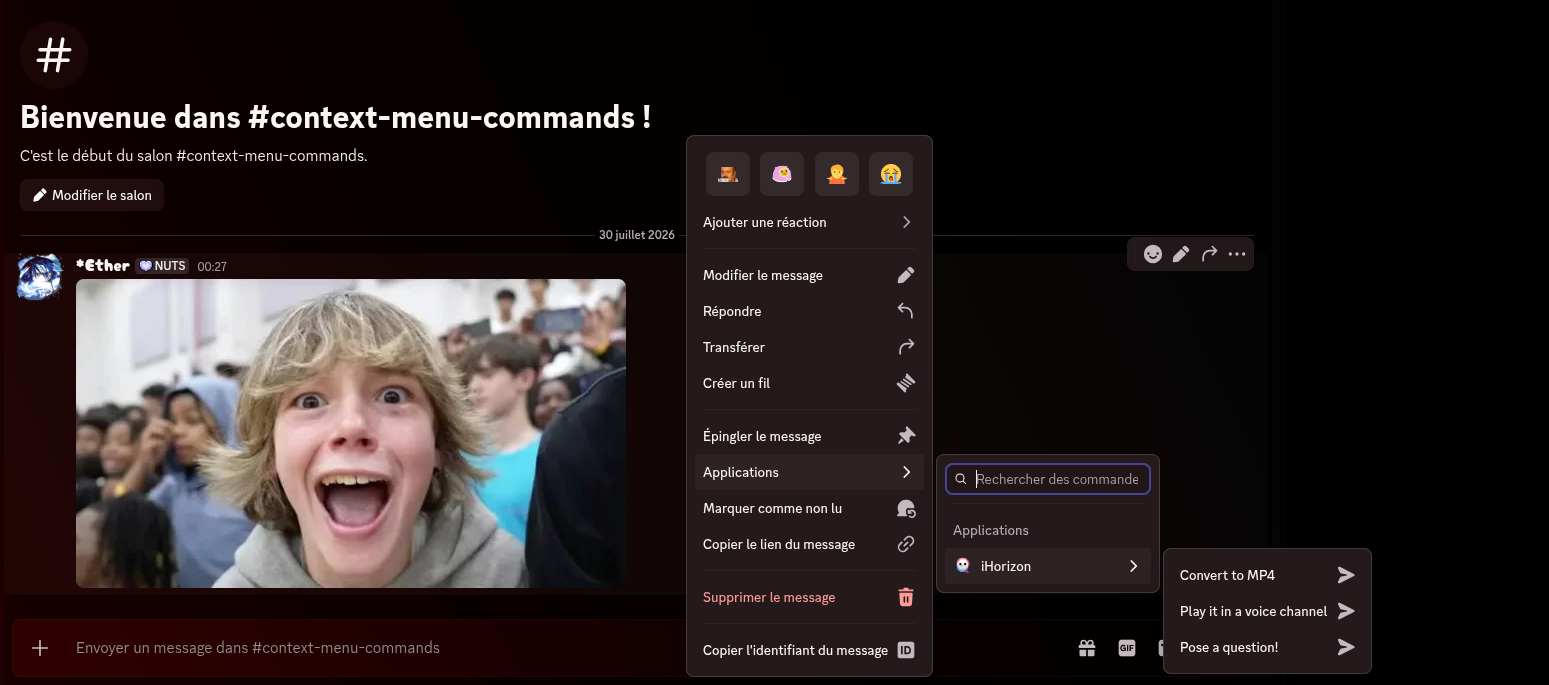React with the shrugging person emoji
This screenshot has width=1549, height=685.
click(836, 174)
